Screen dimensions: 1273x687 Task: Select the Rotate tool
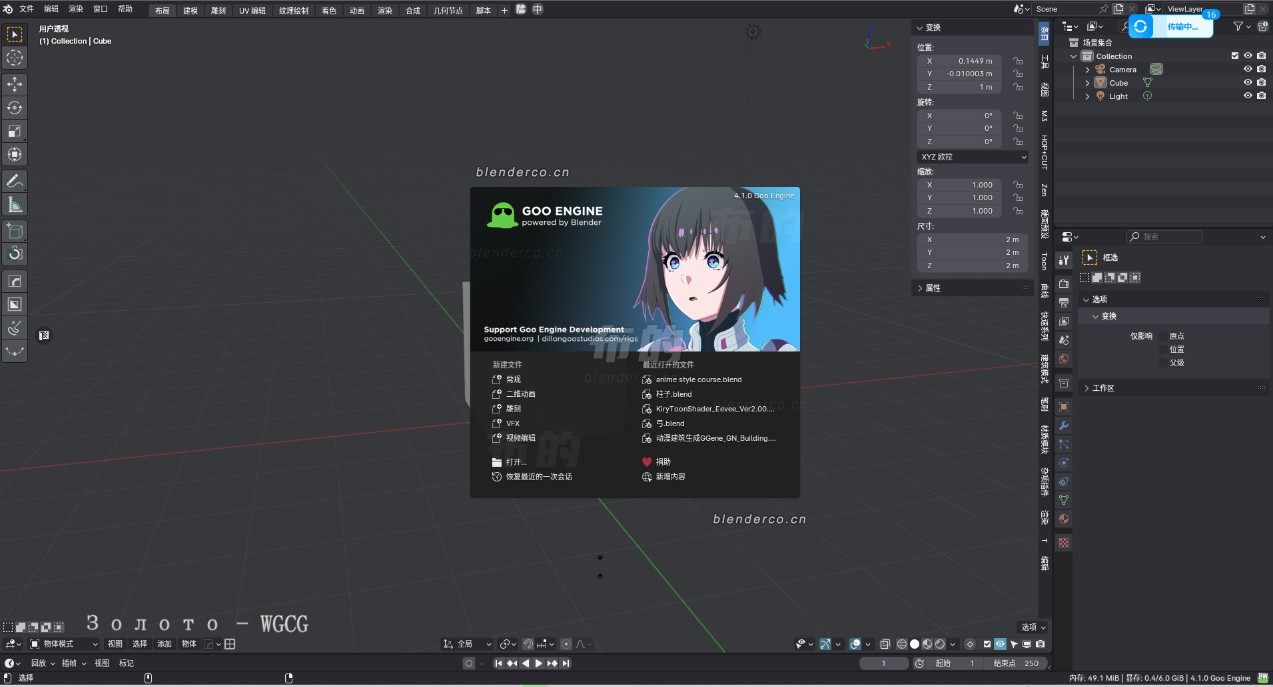tap(15, 108)
